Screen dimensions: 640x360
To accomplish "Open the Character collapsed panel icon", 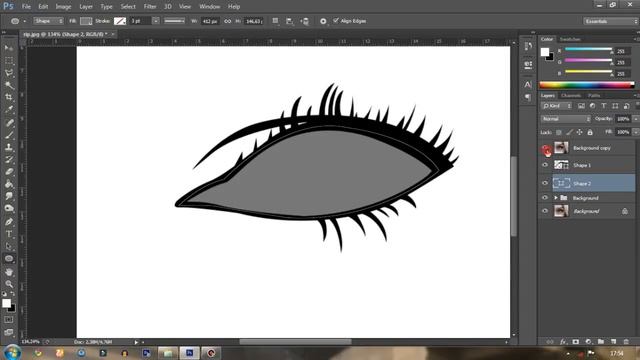I will point(528,84).
